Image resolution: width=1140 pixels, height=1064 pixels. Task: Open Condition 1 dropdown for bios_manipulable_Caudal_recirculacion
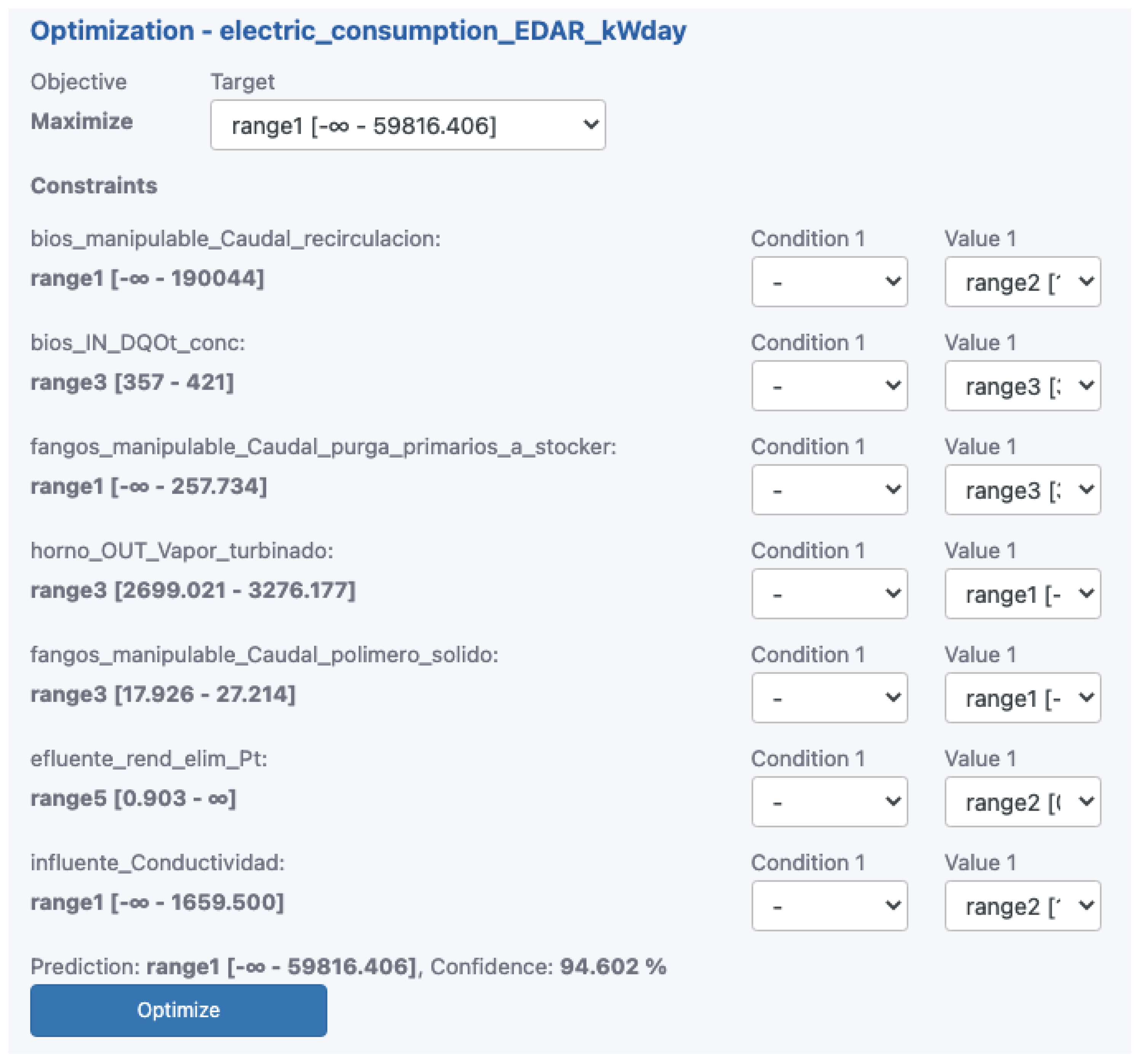(828, 282)
